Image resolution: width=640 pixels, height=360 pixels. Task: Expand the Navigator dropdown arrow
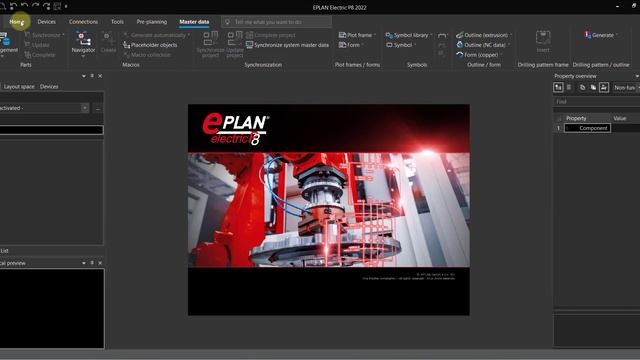click(x=83, y=56)
